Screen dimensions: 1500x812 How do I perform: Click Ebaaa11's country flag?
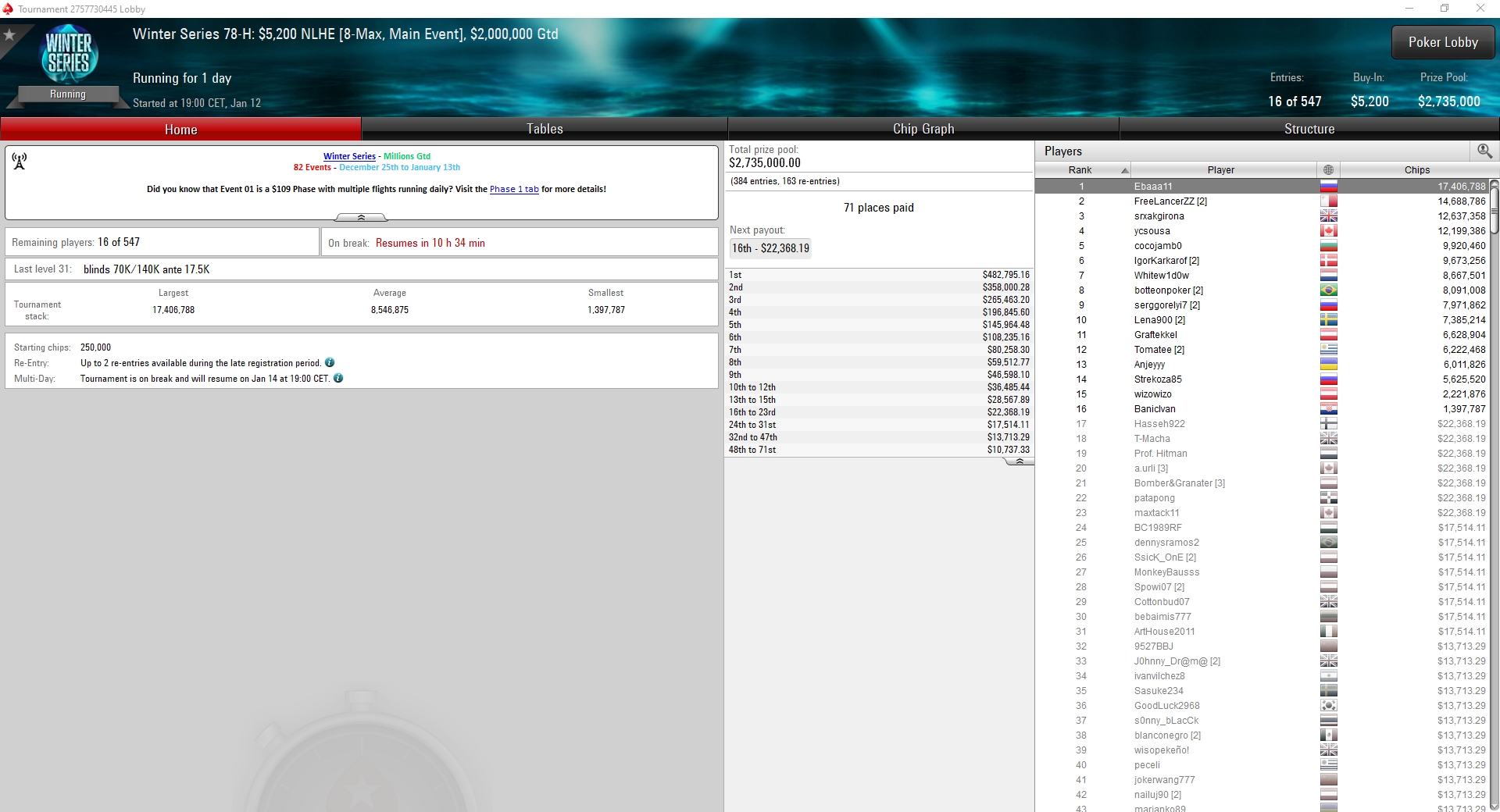point(1328,187)
